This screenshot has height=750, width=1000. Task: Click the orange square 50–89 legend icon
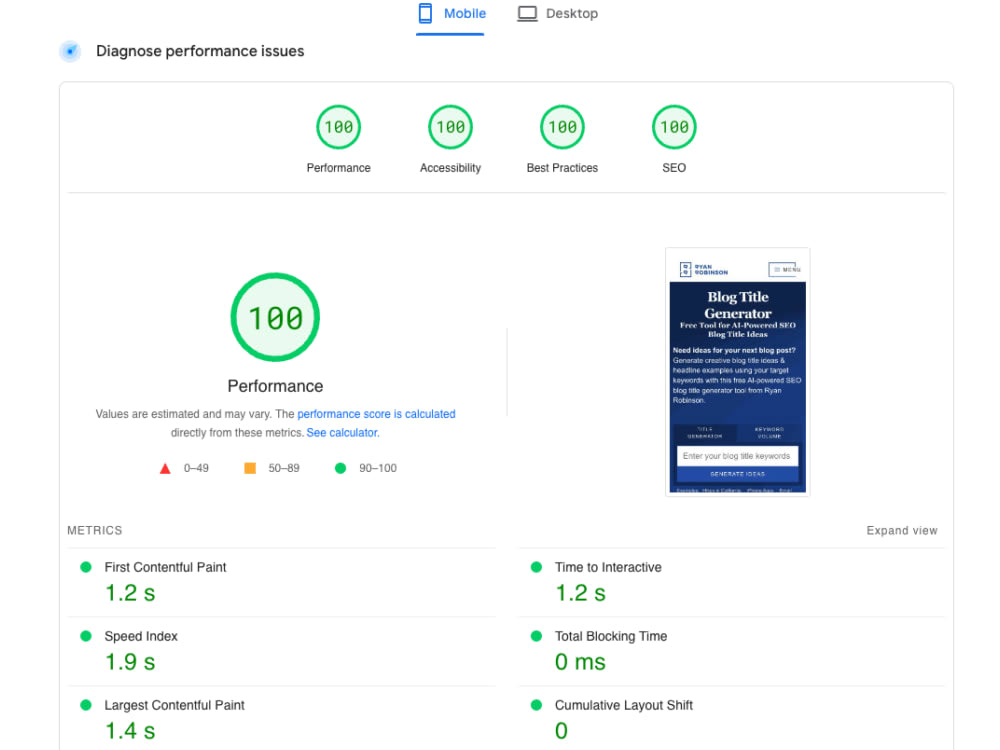[250, 468]
